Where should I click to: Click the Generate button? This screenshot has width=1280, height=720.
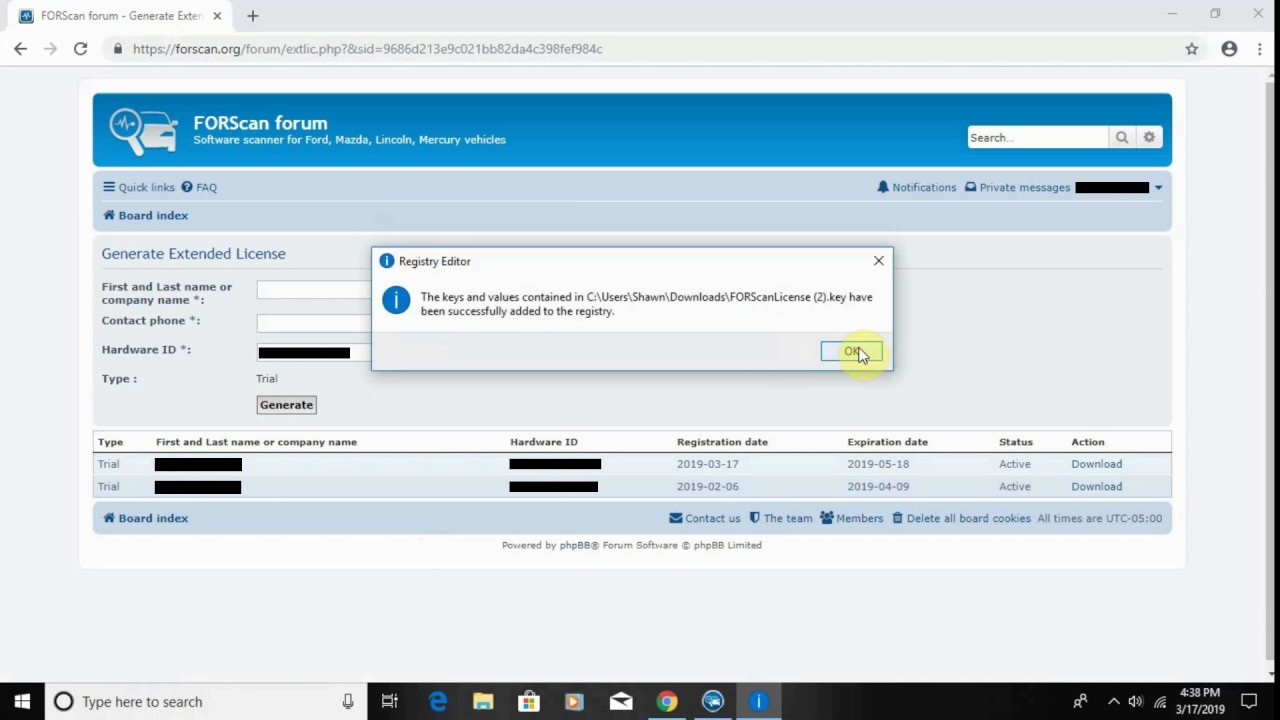[x=286, y=405]
